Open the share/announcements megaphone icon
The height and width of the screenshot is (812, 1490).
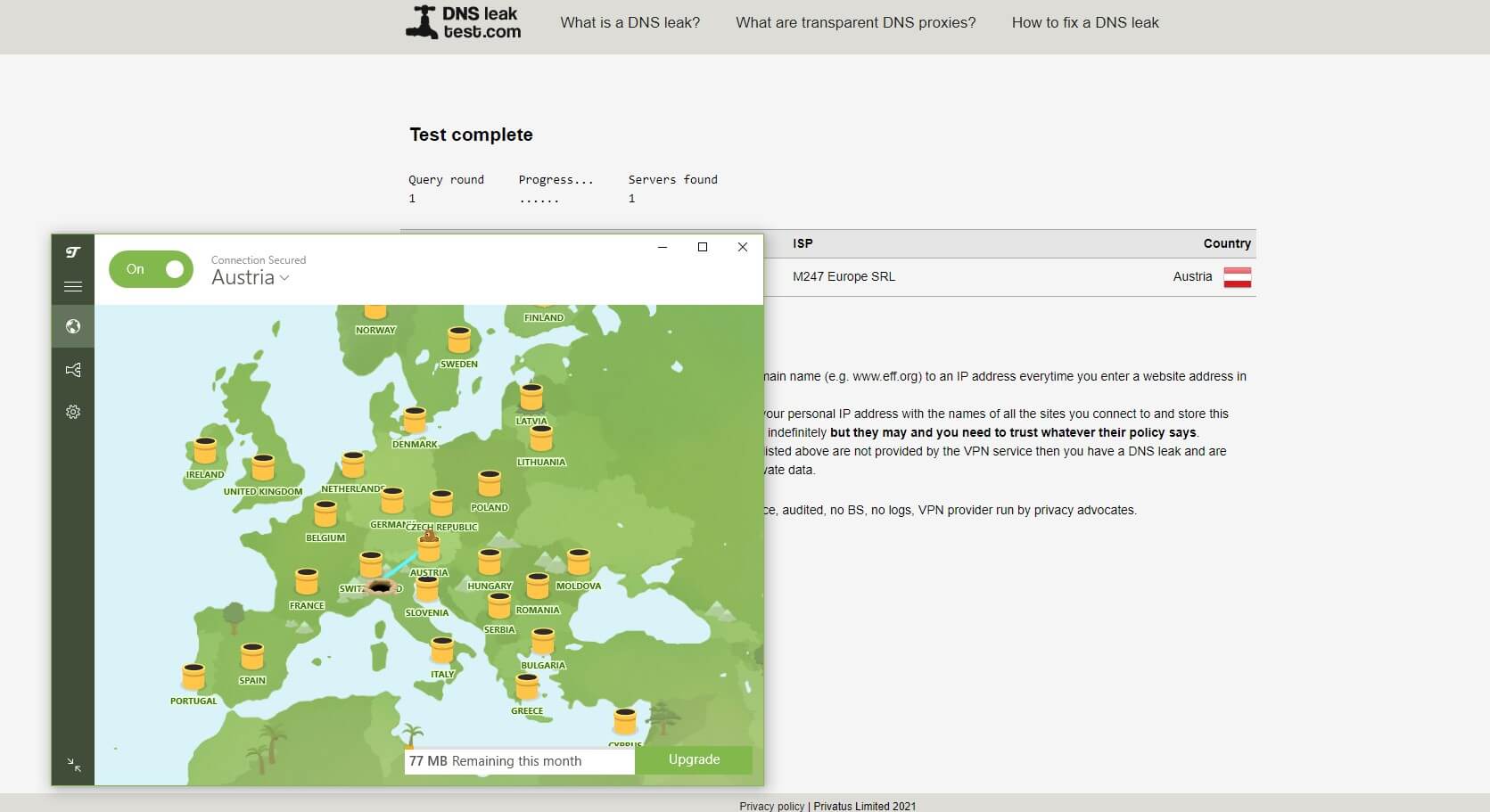(x=73, y=369)
